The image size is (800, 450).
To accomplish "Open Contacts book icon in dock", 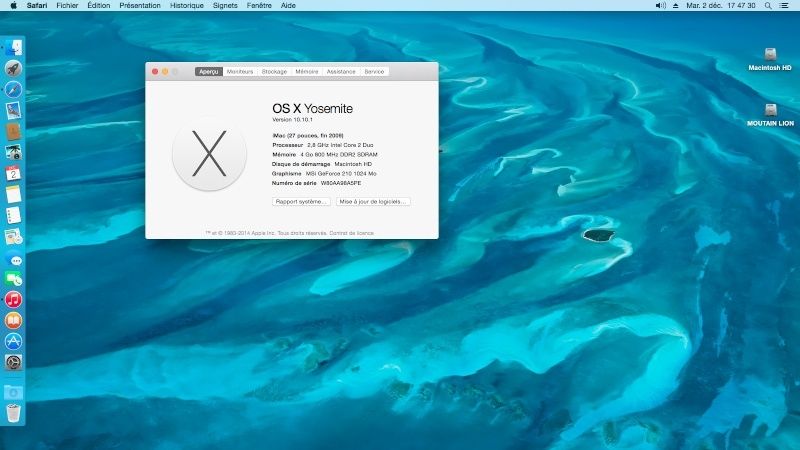I will coord(13,131).
